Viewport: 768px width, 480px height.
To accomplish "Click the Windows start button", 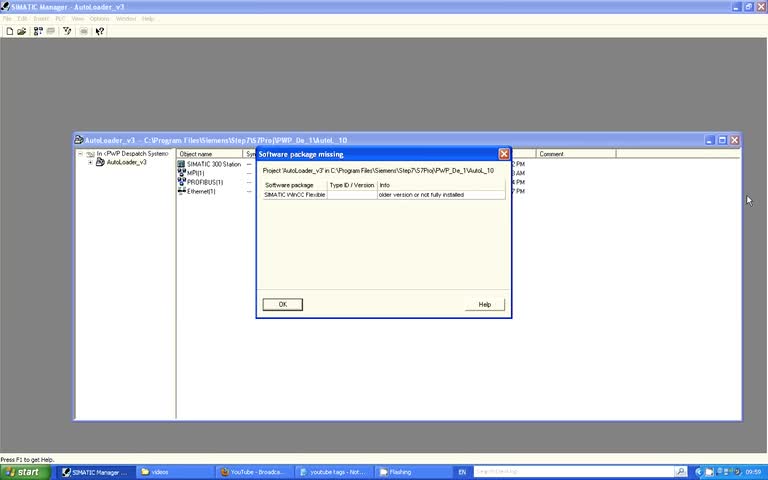I will click(x=25, y=472).
